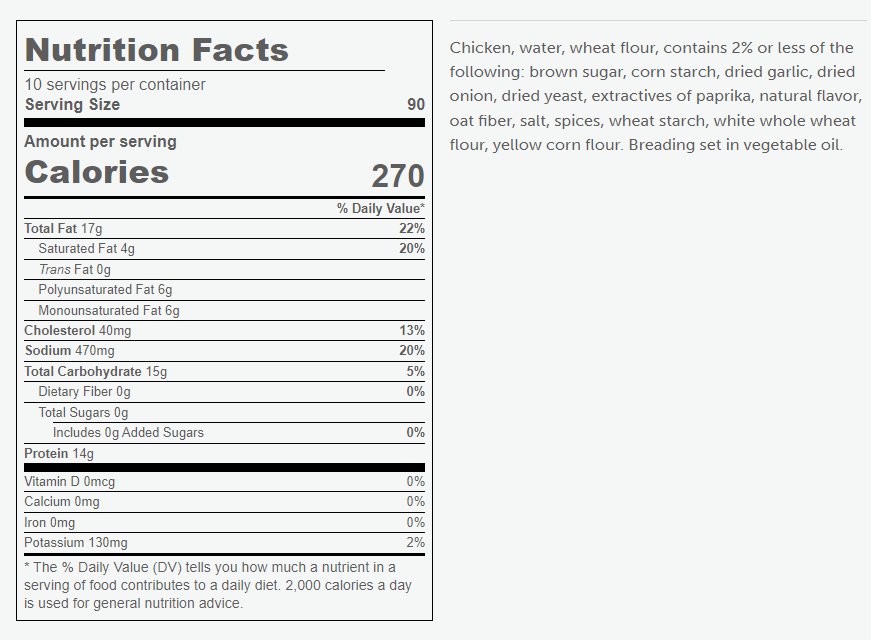
Task: Click the Cholesterol 40mg row
Action: tap(224, 330)
